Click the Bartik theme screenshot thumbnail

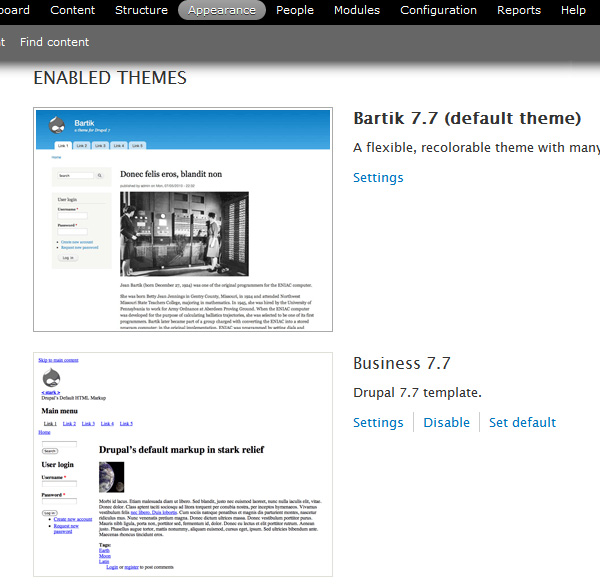click(183, 220)
